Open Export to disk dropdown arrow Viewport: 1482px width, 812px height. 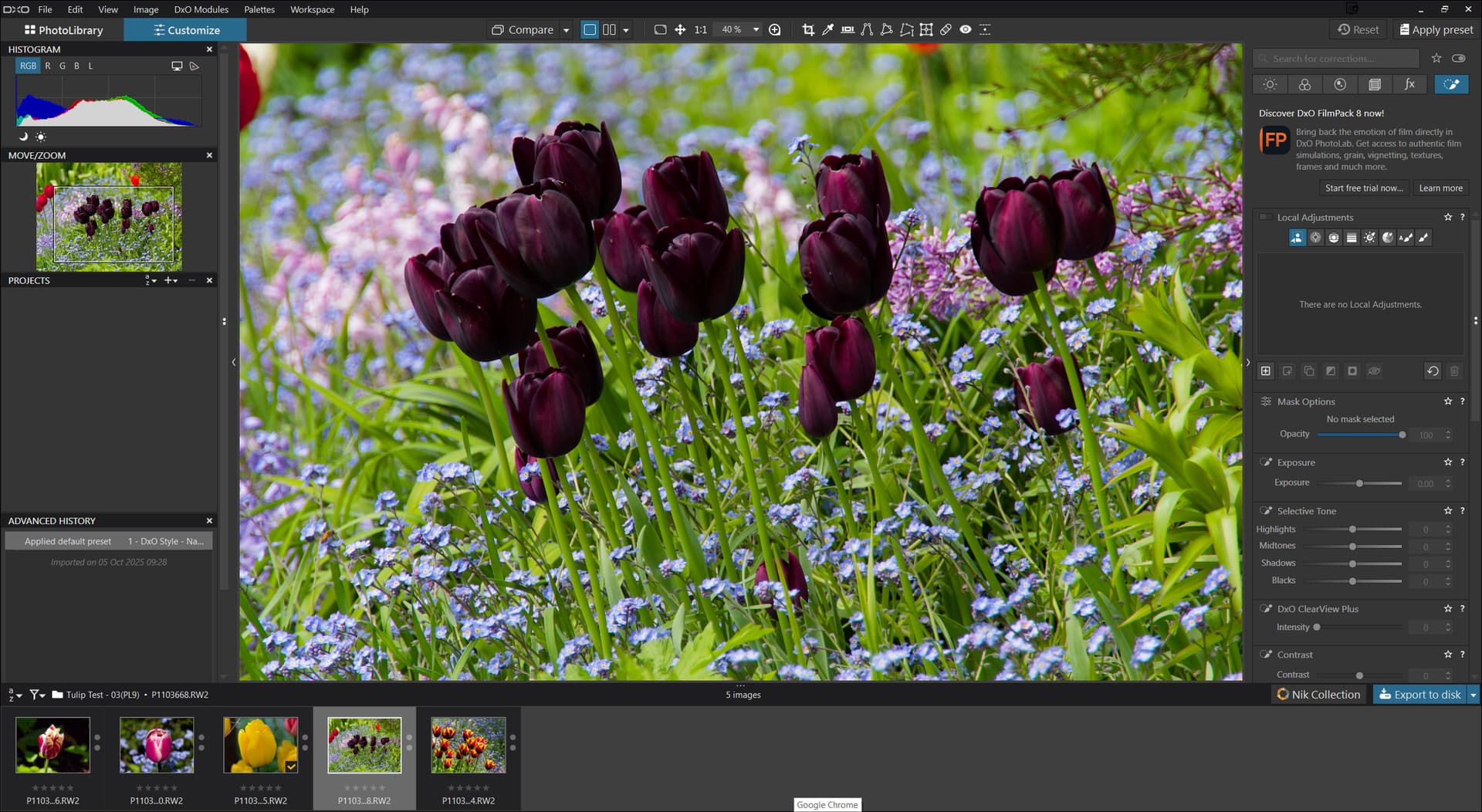point(1473,695)
